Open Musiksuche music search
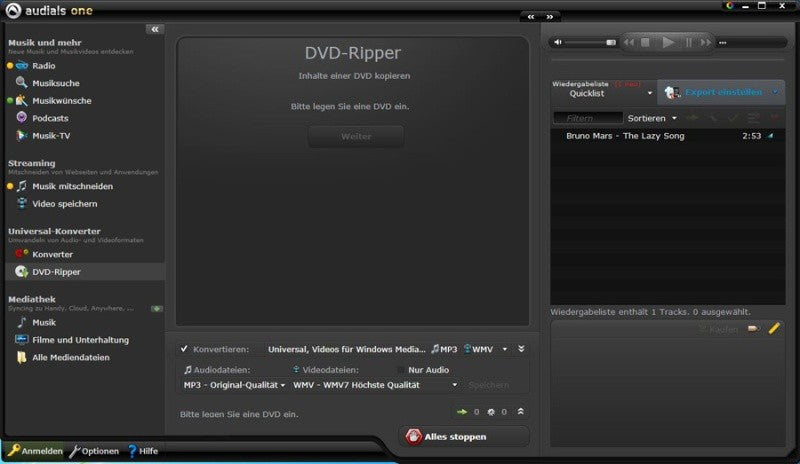800x464 pixels. pyautogui.click(x=56, y=83)
